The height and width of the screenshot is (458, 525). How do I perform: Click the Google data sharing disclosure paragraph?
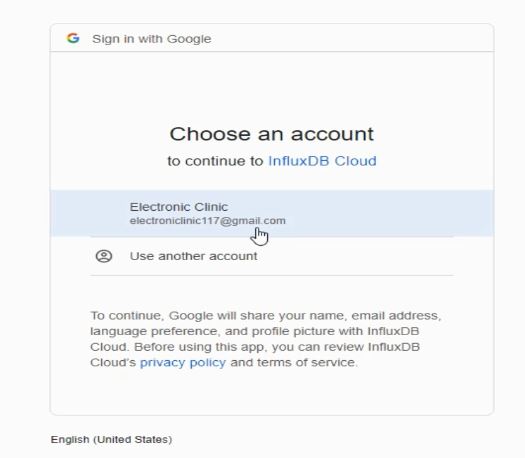click(266, 339)
